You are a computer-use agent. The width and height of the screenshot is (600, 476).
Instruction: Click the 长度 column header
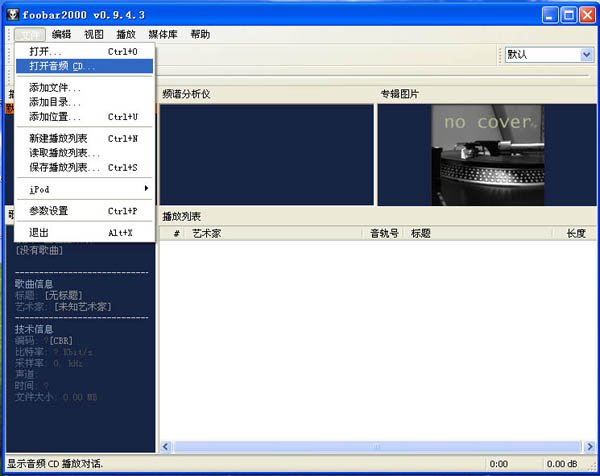(575, 233)
